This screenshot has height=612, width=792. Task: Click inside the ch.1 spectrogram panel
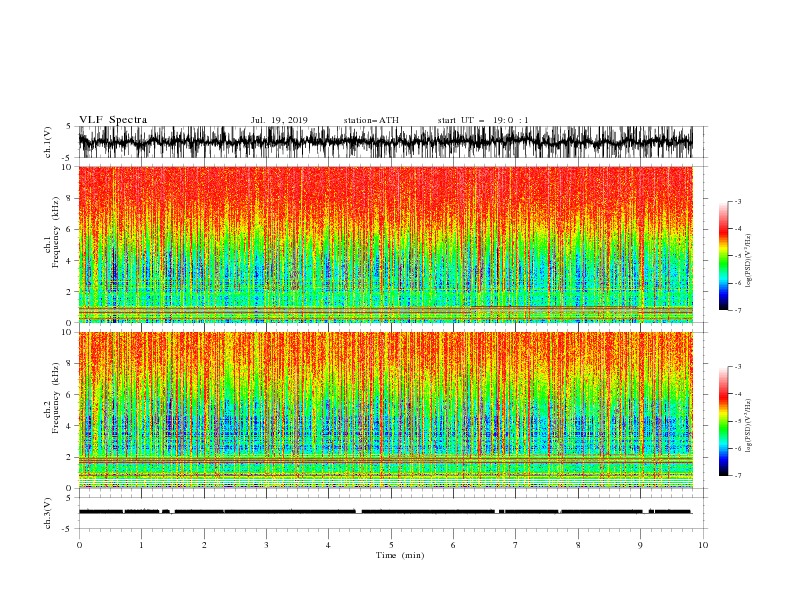385,244
